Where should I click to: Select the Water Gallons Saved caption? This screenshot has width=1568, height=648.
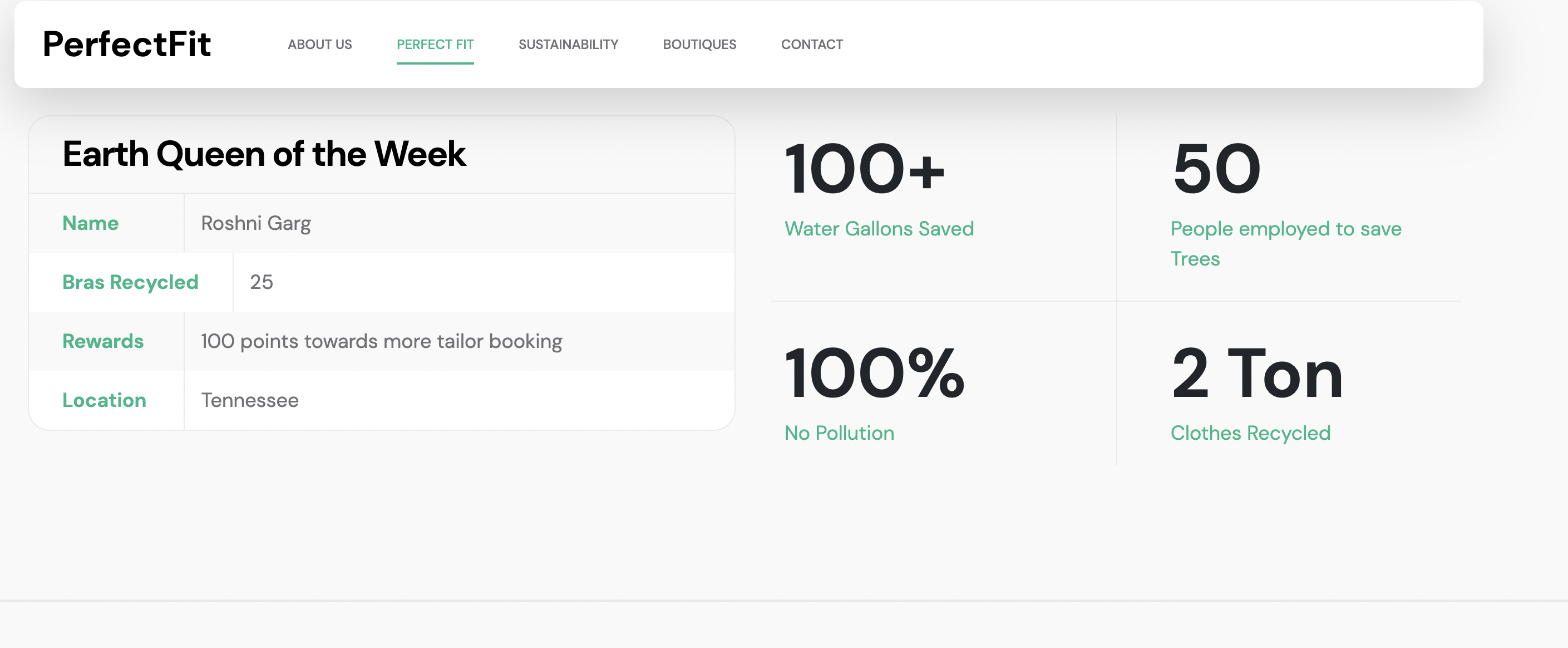[879, 229]
